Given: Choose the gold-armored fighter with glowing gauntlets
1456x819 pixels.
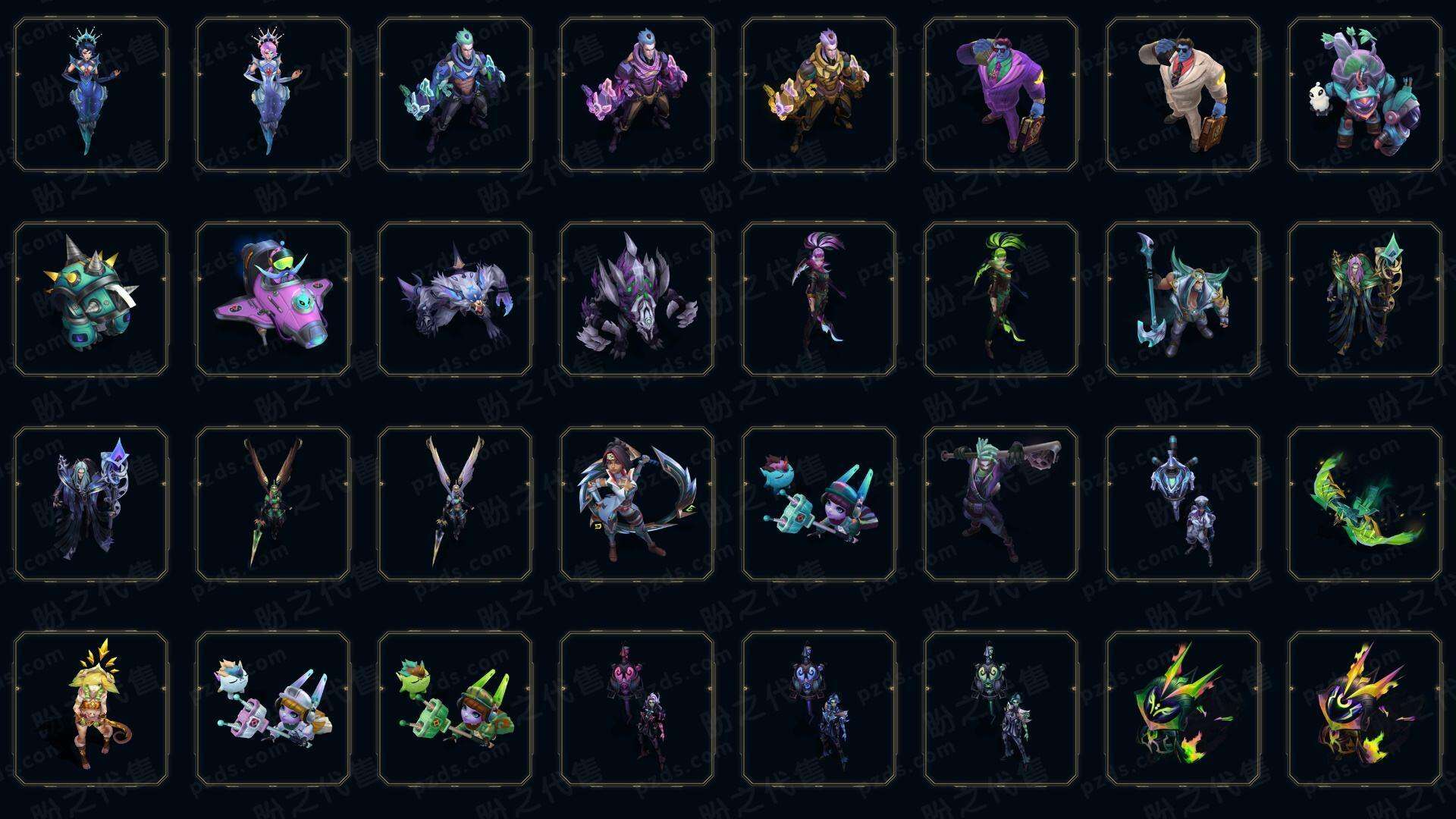Looking at the screenshot, I should tap(819, 95).
